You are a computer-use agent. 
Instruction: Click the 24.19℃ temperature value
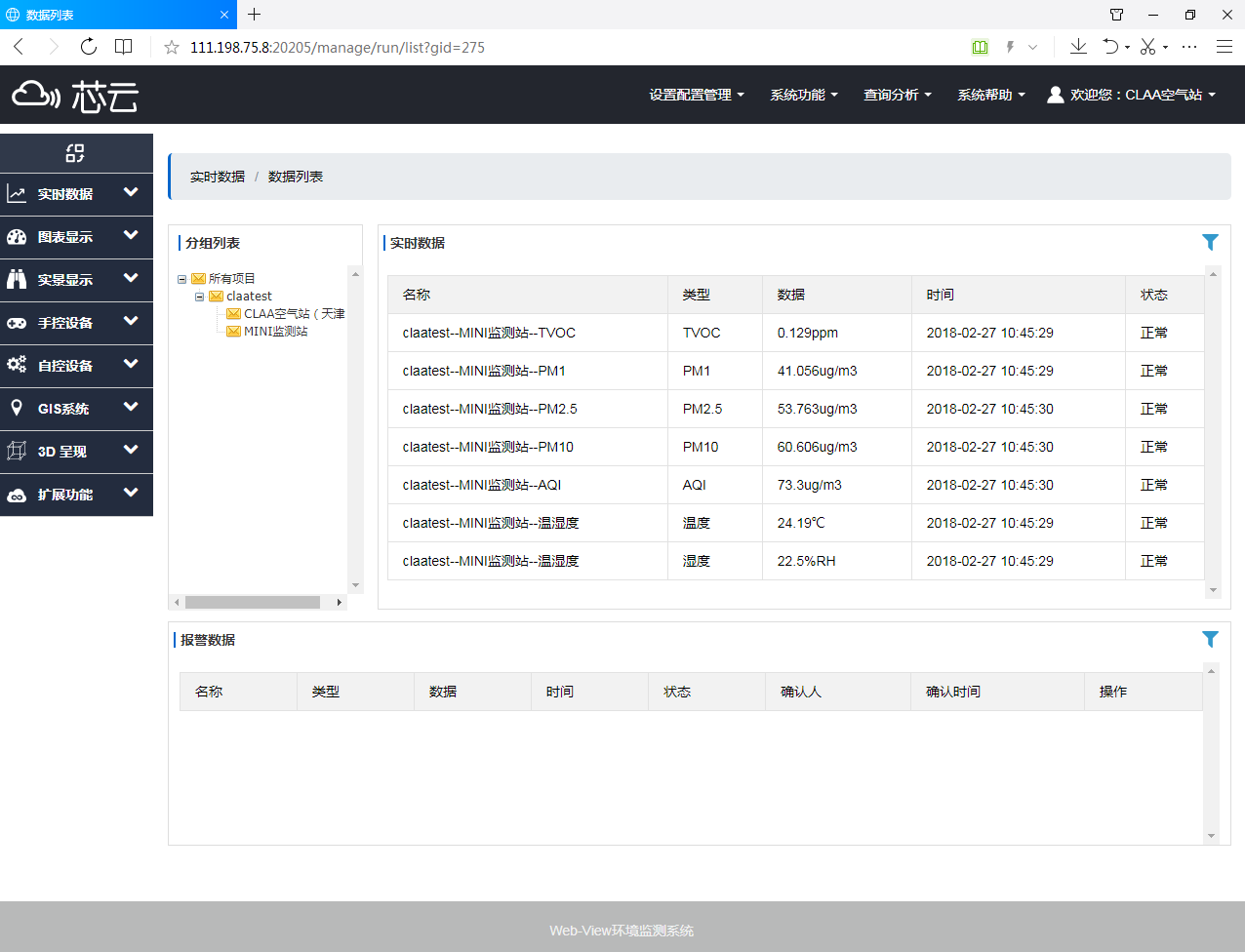[x=801, y=523]
